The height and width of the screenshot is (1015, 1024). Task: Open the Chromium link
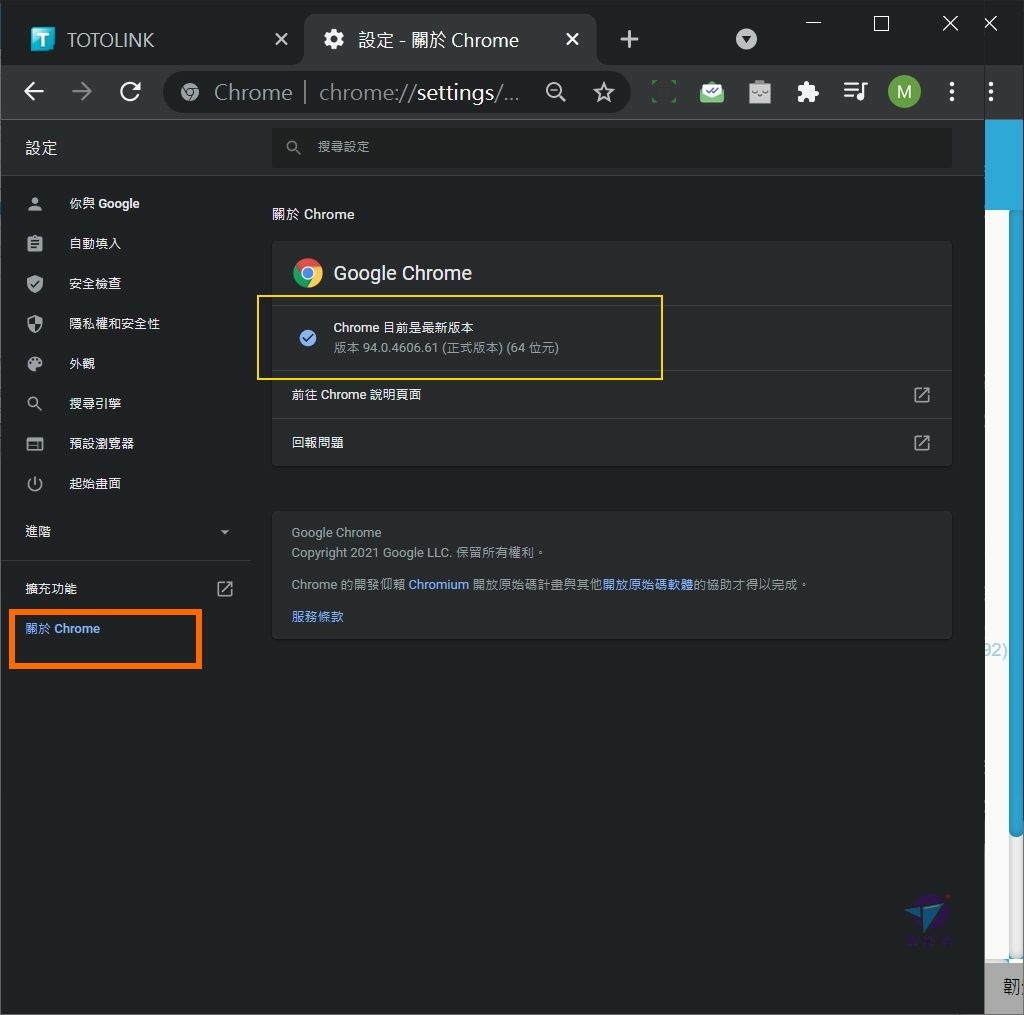coord(438,585)
